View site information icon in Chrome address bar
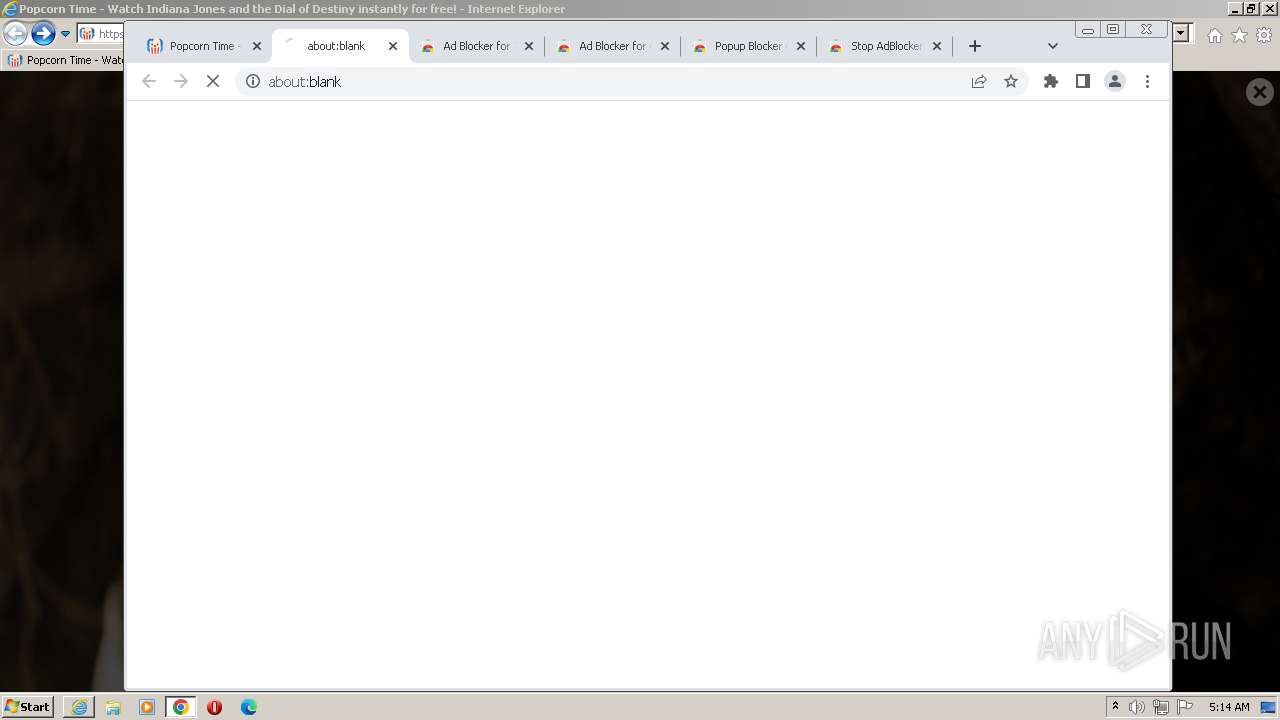The image size is (1280, 720). pyautogui.click(x=253, y=81)
